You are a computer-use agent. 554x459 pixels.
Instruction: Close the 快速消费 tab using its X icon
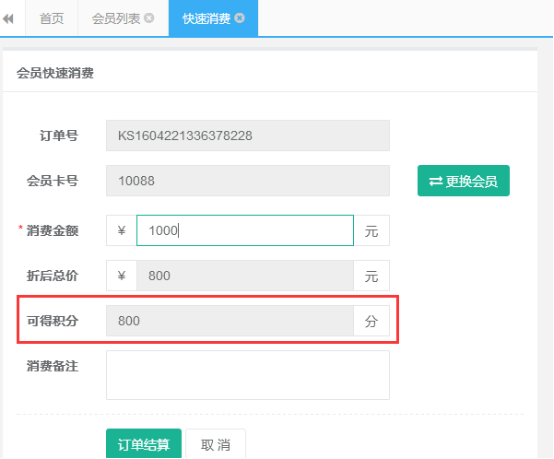pyautogui.click(x=240, y=18)
